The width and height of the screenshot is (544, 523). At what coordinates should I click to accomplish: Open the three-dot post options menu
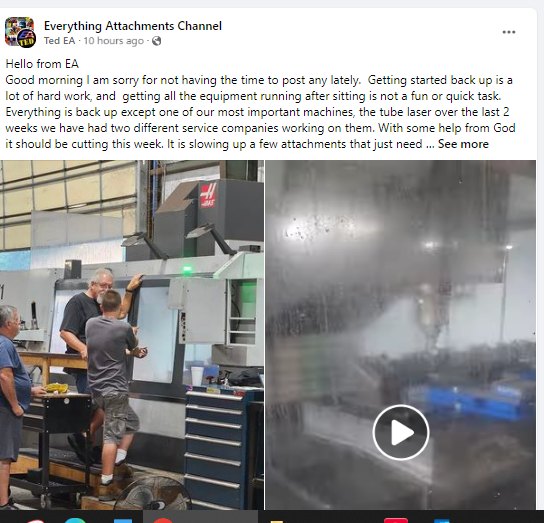point(509,32)
